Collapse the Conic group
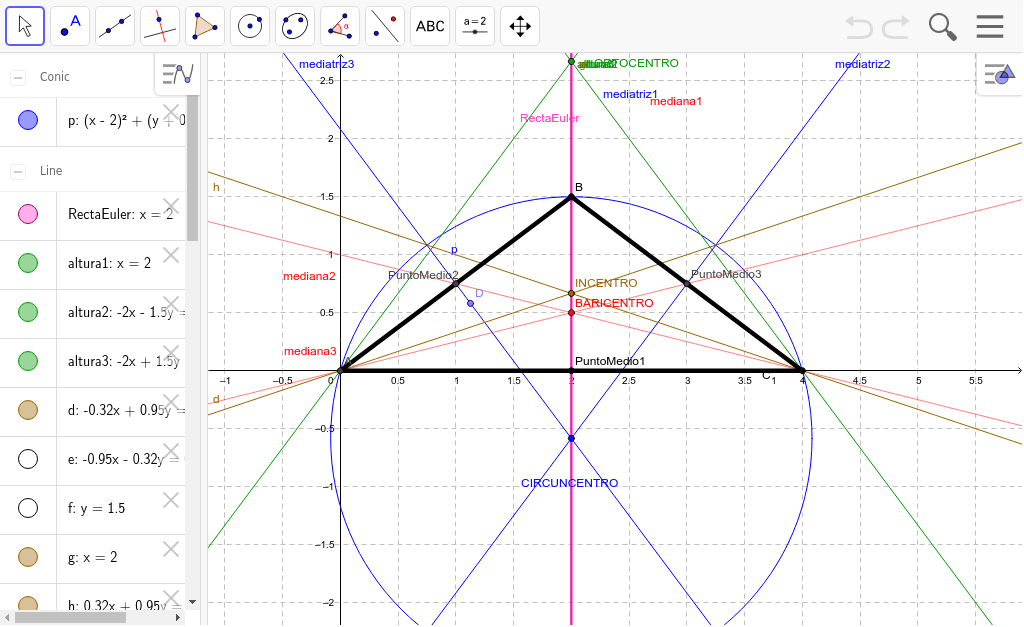Image resolution: width=1024 pixels, height=627 pixels. tap(18, 78)
